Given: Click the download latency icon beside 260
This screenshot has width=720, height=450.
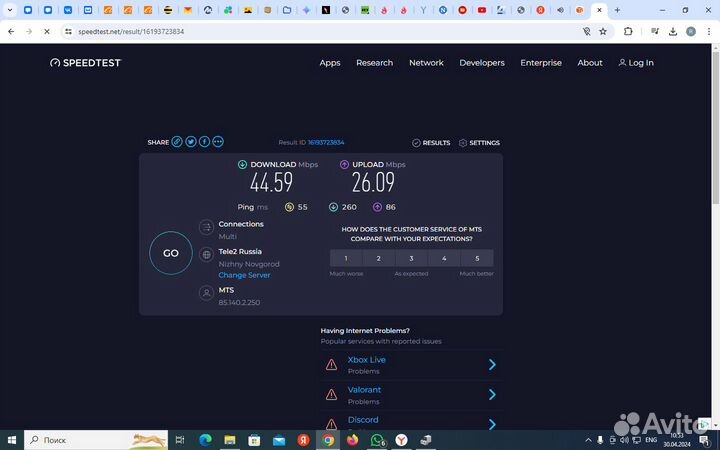Looking at the screenshot, I should pos(333,207).
